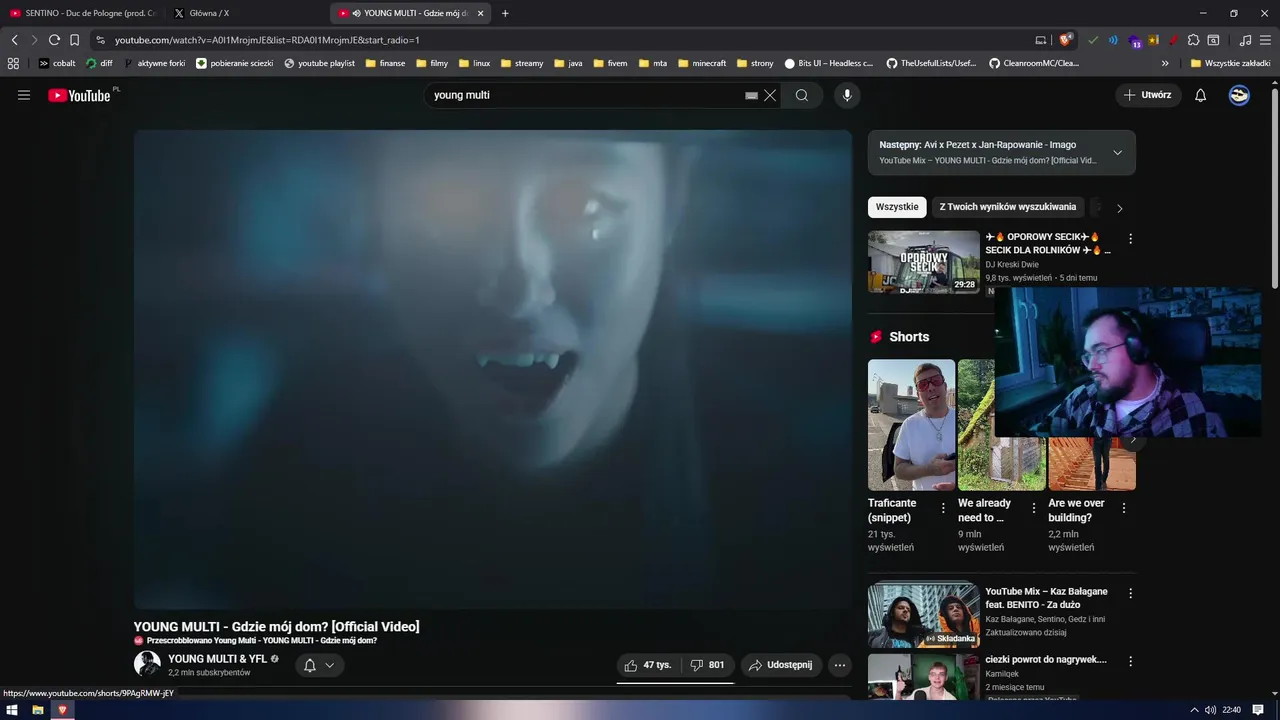Open the volume control in system tray
Viewport: 1280px width, 720px height.
point(1210,710)
